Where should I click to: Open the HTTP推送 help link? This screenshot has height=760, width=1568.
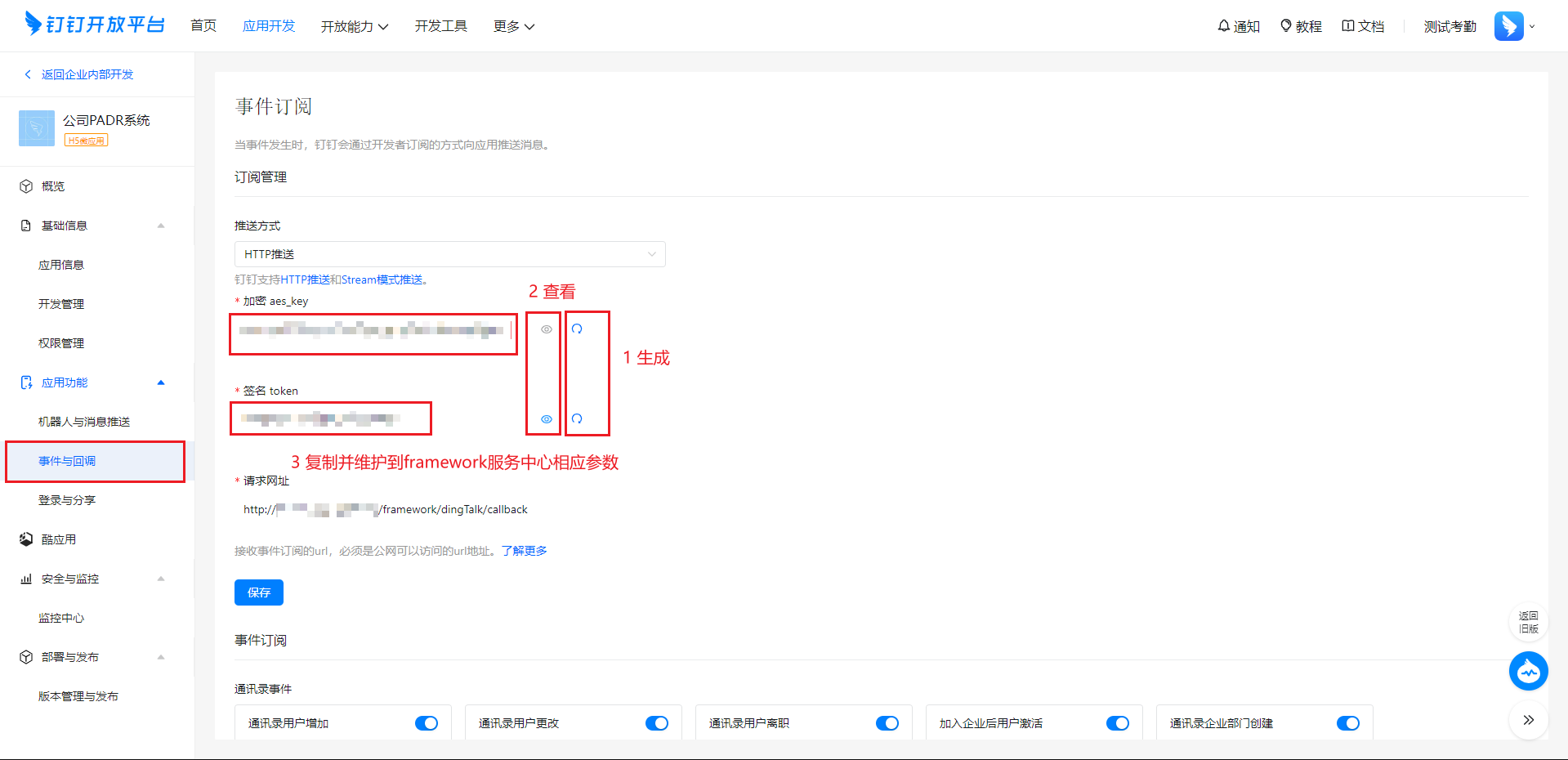[x=306, y=279]
